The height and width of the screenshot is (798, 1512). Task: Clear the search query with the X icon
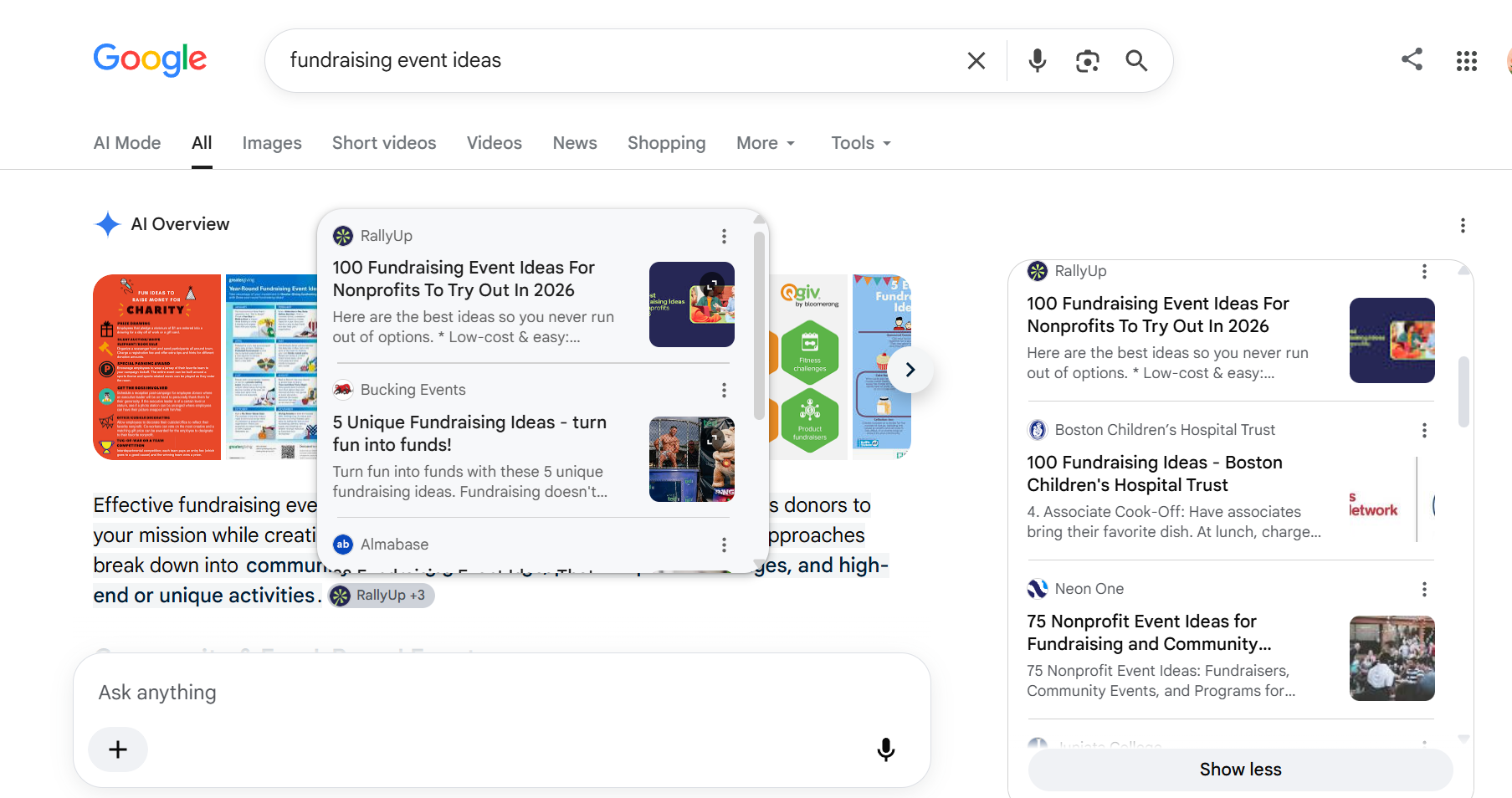976,60
